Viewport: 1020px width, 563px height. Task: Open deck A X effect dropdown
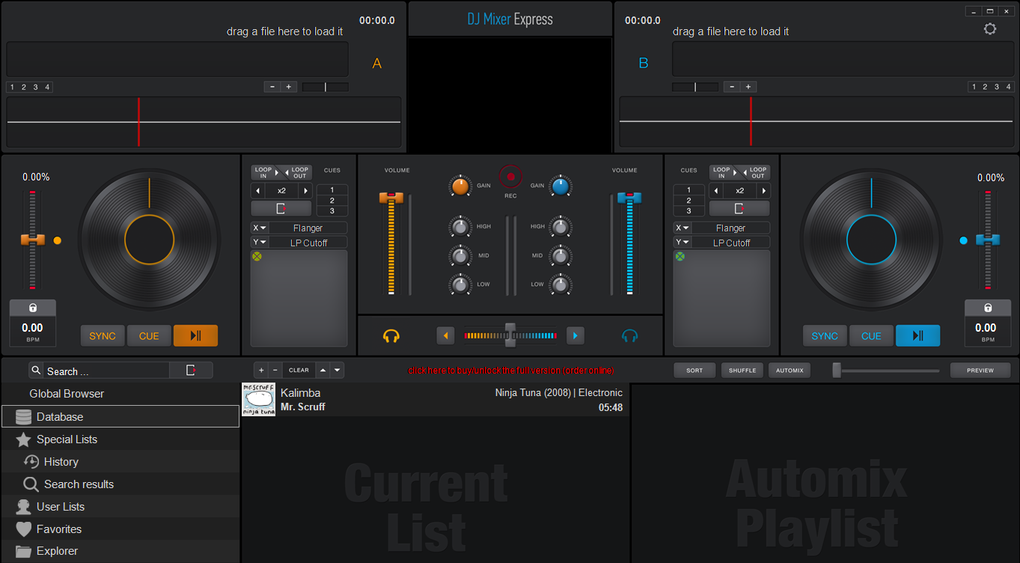click(x=260, y=228)
